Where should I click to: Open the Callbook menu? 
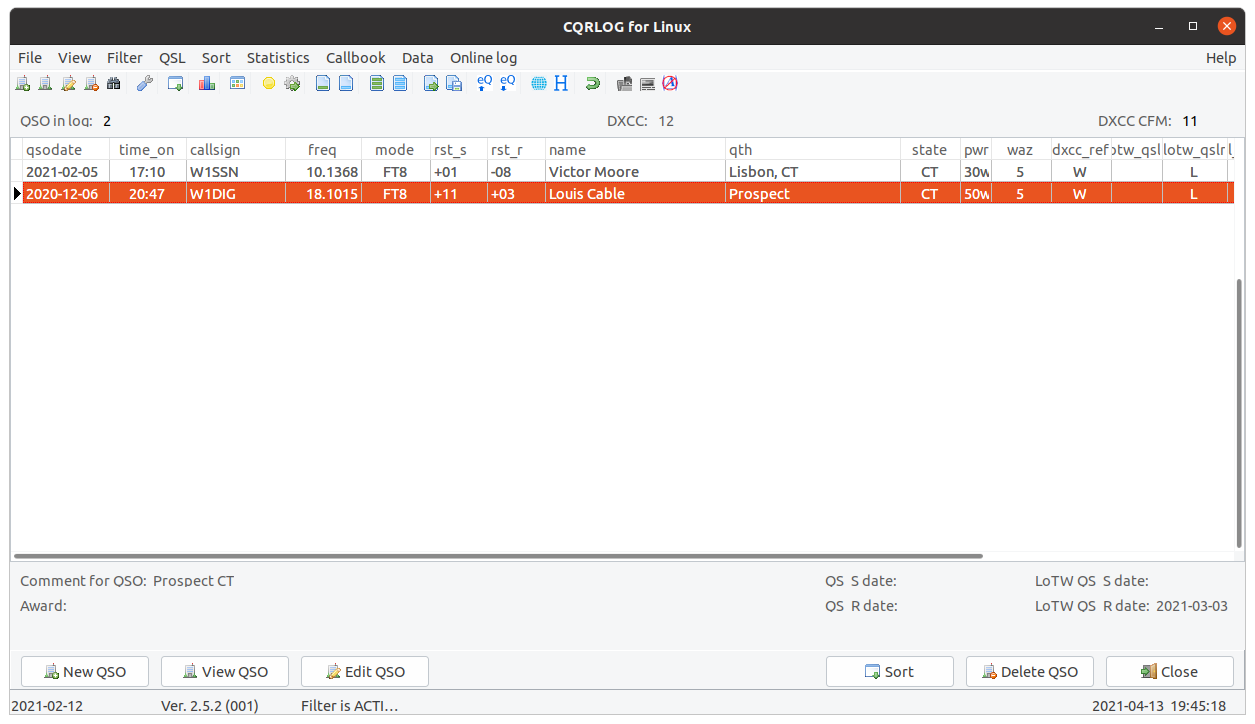(356, 58)
